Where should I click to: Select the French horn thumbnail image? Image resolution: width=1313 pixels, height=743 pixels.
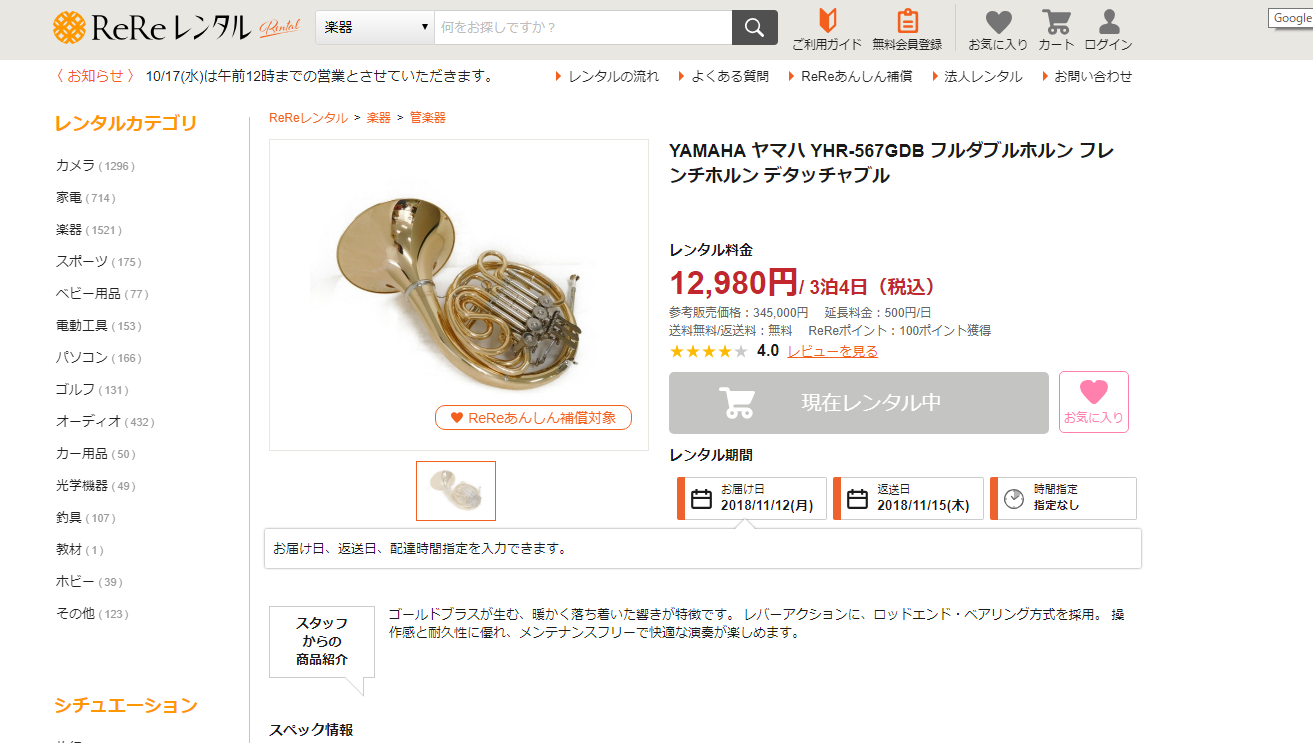[x=456, y=491]
